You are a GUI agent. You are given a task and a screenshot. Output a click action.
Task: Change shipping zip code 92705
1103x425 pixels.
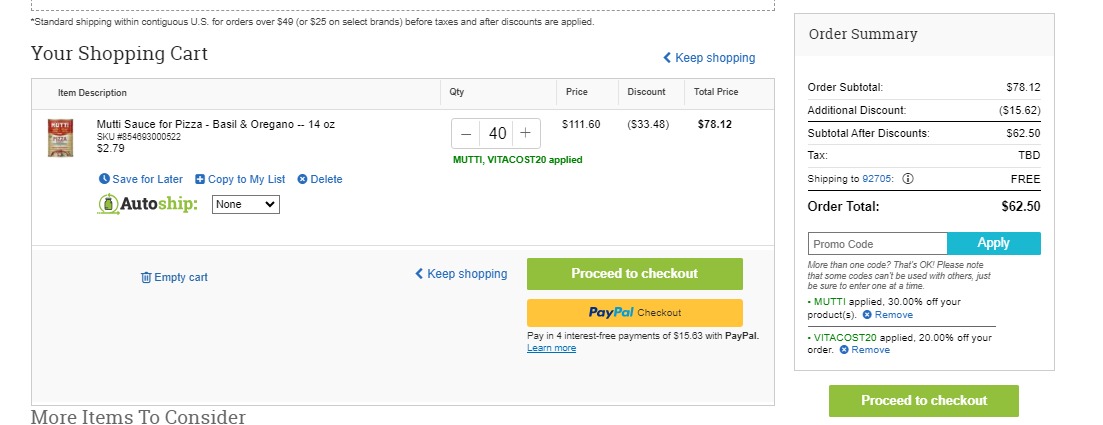(877, 179)
